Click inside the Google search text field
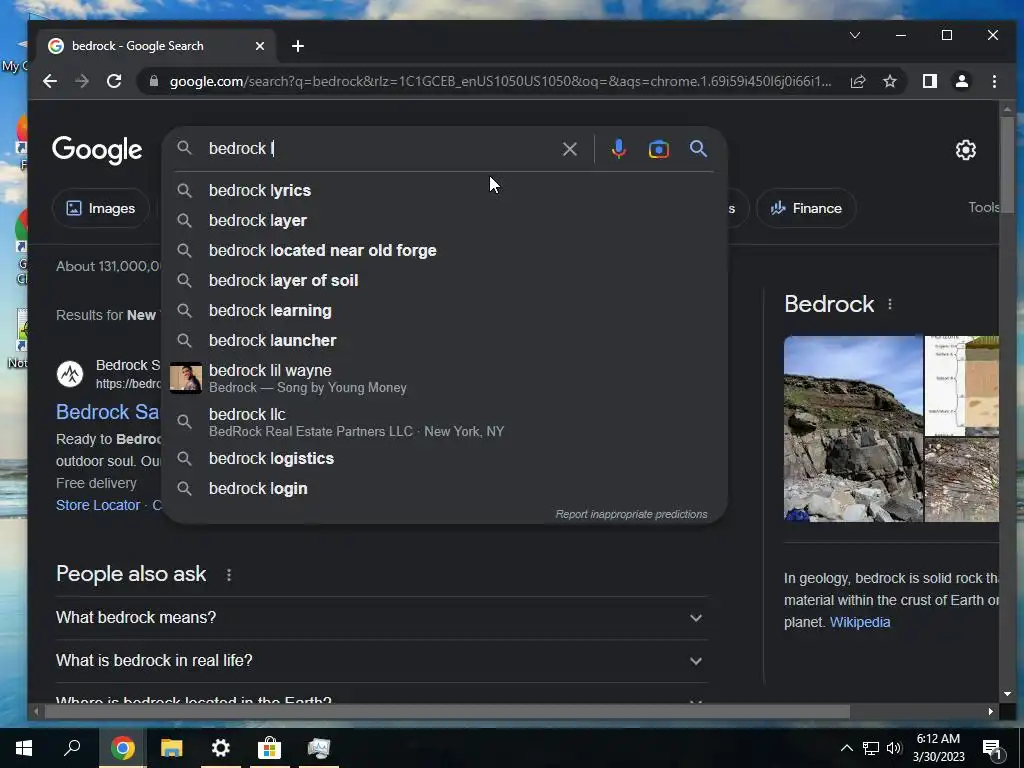 (379, 149)
